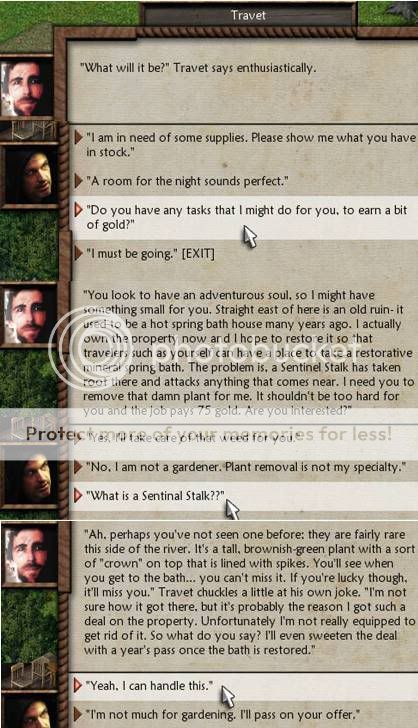Click arrow beside "I must be going"

pos(78,254)
